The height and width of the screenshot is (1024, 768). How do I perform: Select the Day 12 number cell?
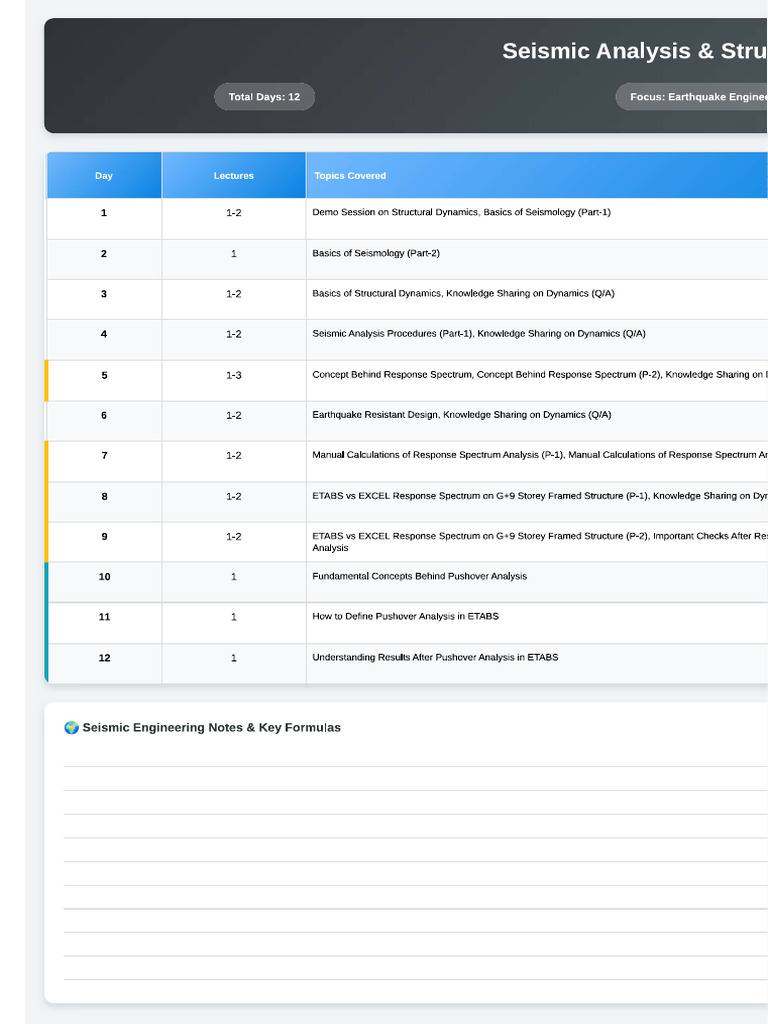pos(104,664)
